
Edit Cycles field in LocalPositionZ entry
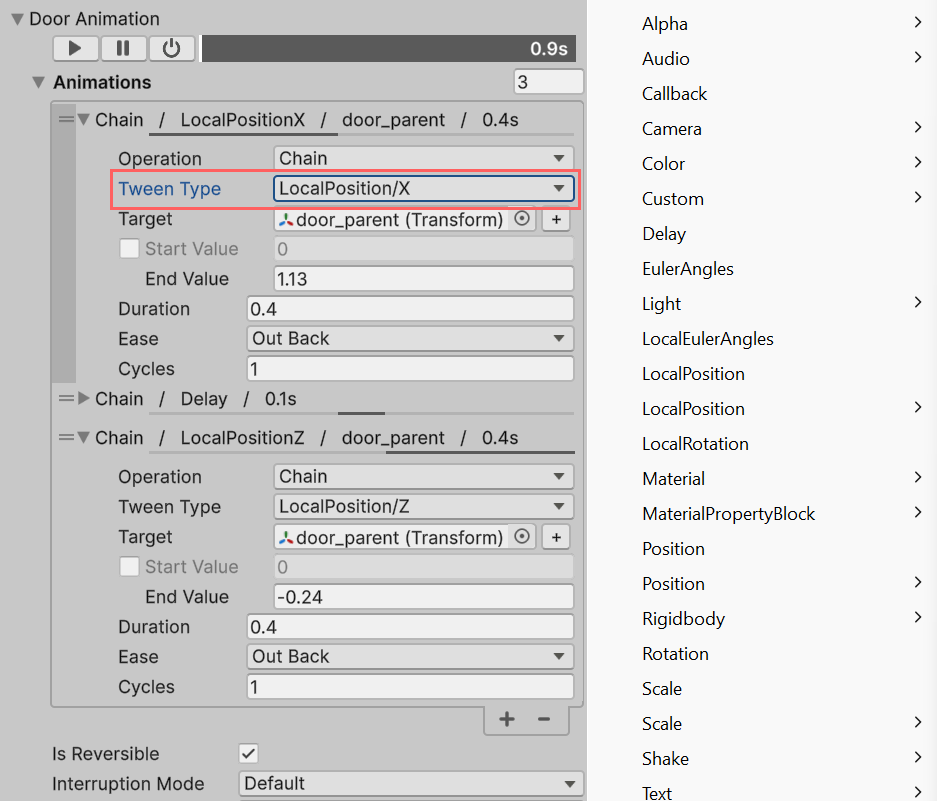411,687
